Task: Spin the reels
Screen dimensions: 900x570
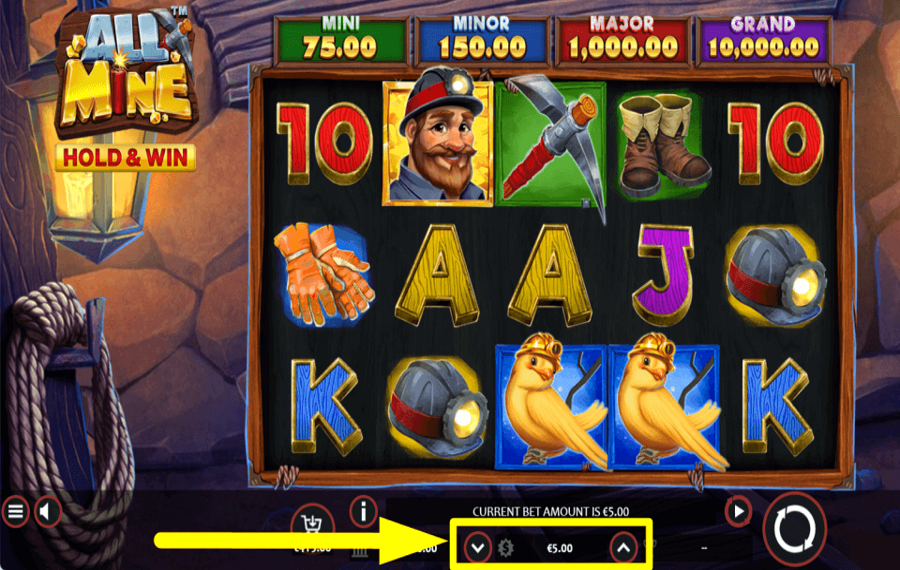Action: tap(794, 529)
